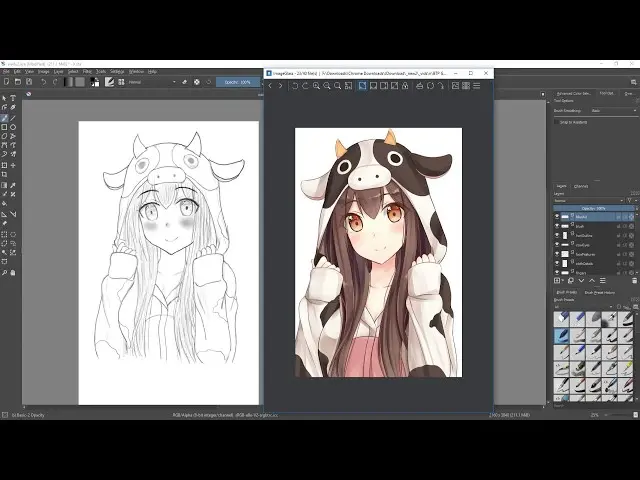Select the Transform tool

tap(4, 165)
